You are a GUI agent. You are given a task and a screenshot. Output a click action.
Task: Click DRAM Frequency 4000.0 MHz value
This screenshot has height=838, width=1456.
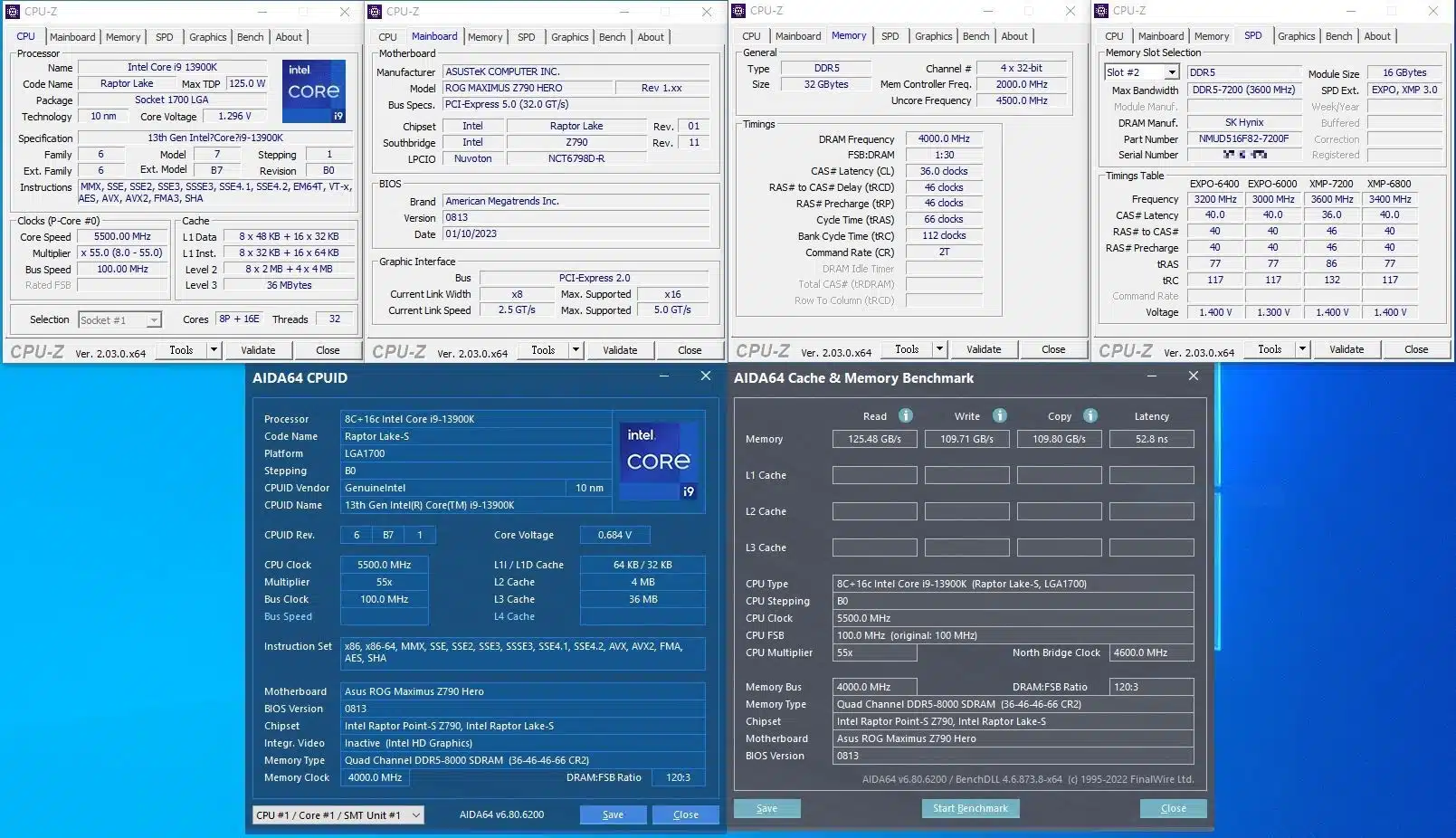944,139
